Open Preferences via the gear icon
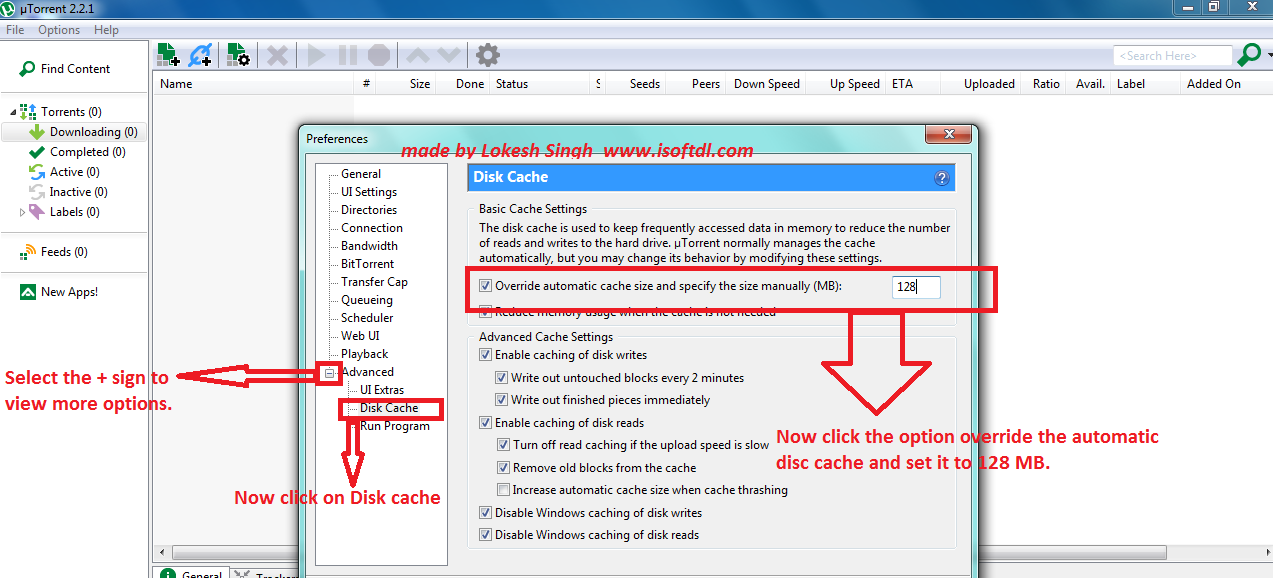This screenshot has height=578, width=1273. coord(487,55)
